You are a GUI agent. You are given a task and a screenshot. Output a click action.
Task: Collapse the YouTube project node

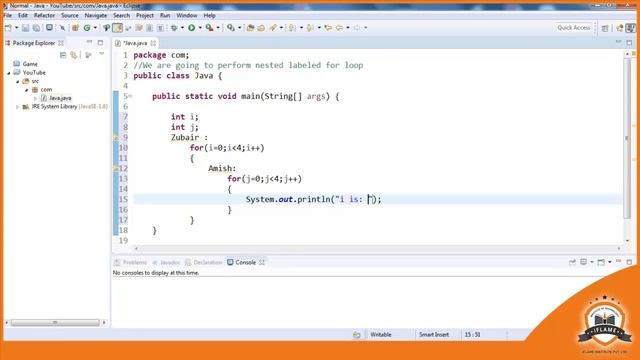coord(9,73)
